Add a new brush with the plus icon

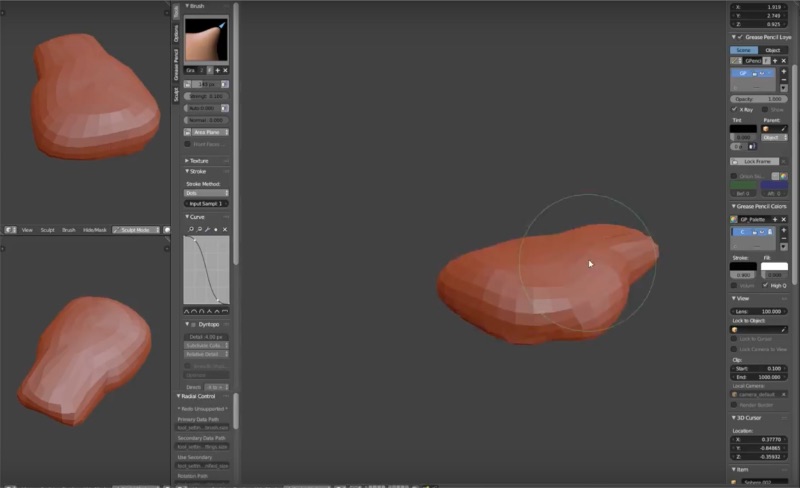(x=218, y=70)
